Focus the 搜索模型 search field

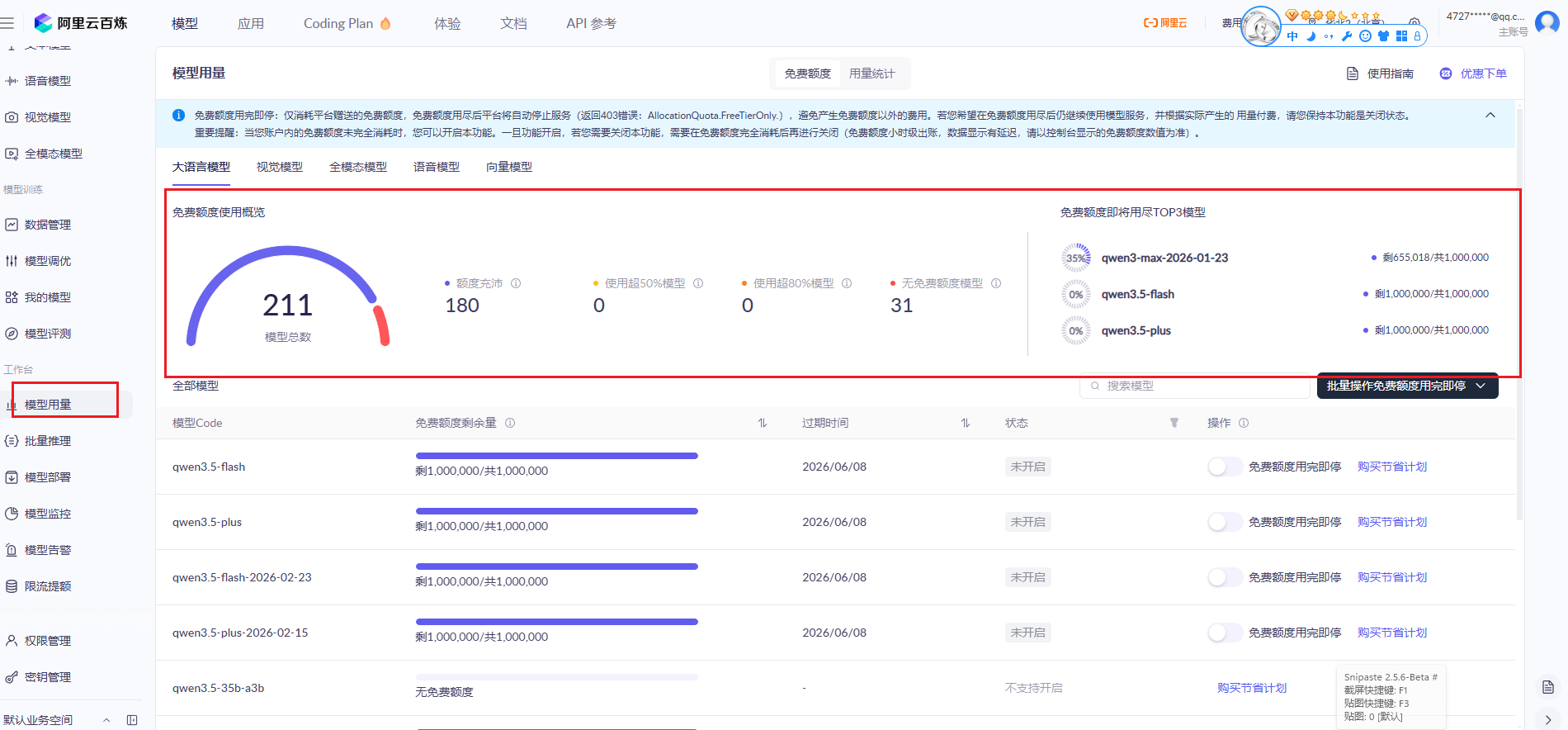coord(1195,386)
